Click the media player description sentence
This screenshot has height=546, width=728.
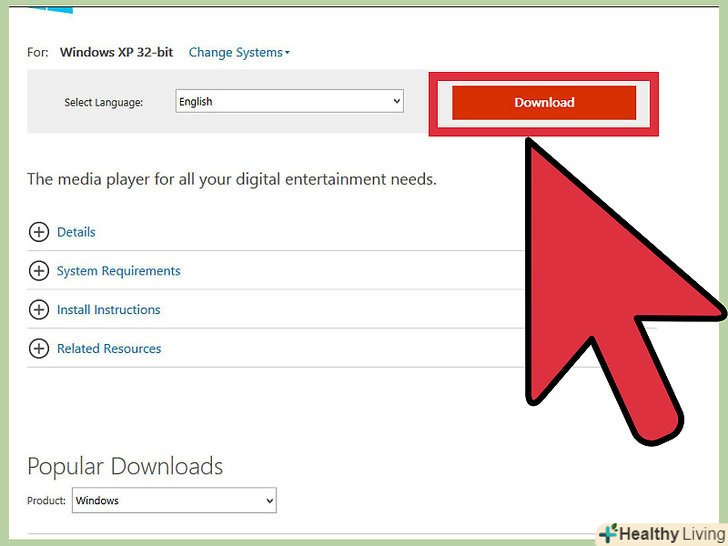pos(232,179)
